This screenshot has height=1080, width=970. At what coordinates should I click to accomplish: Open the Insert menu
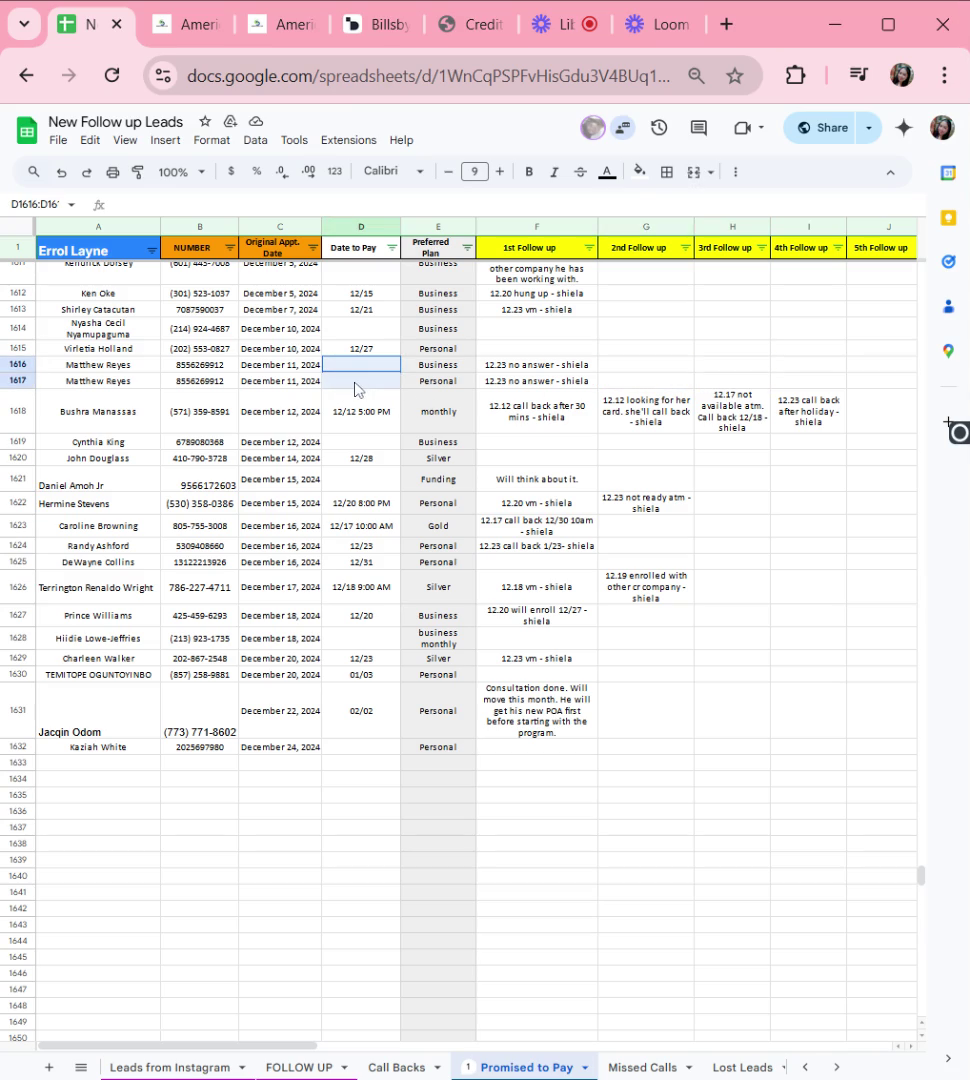click(165, 140)
